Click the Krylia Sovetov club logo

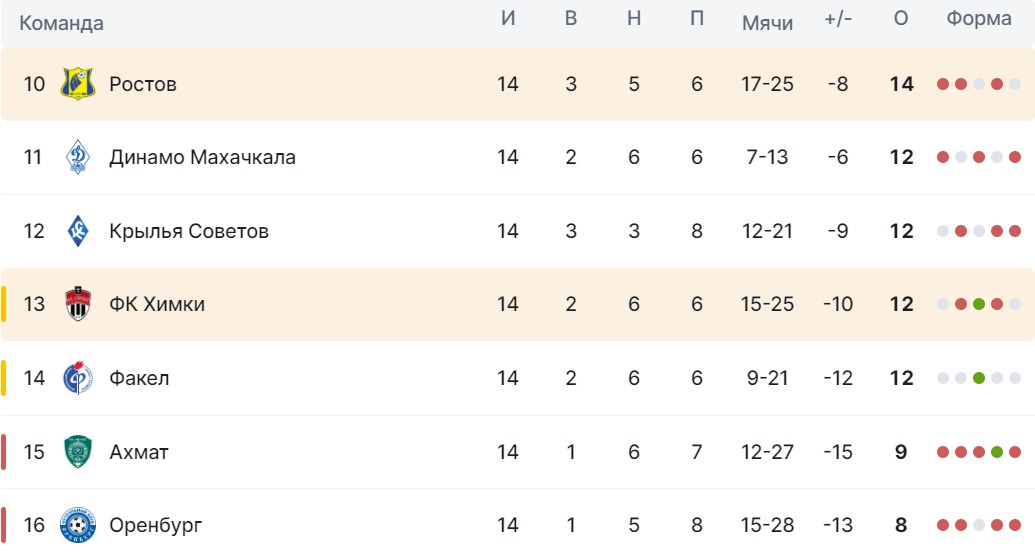point(77,231)
